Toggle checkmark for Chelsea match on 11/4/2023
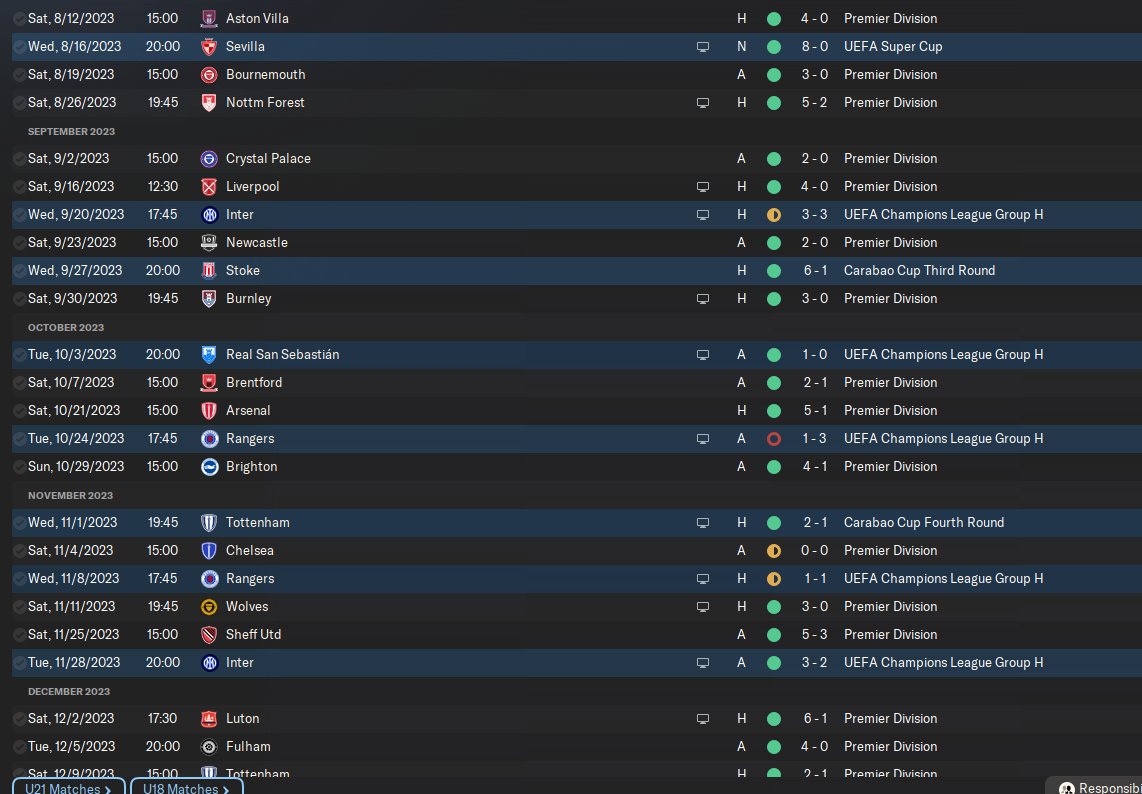 tap(19, 550)
